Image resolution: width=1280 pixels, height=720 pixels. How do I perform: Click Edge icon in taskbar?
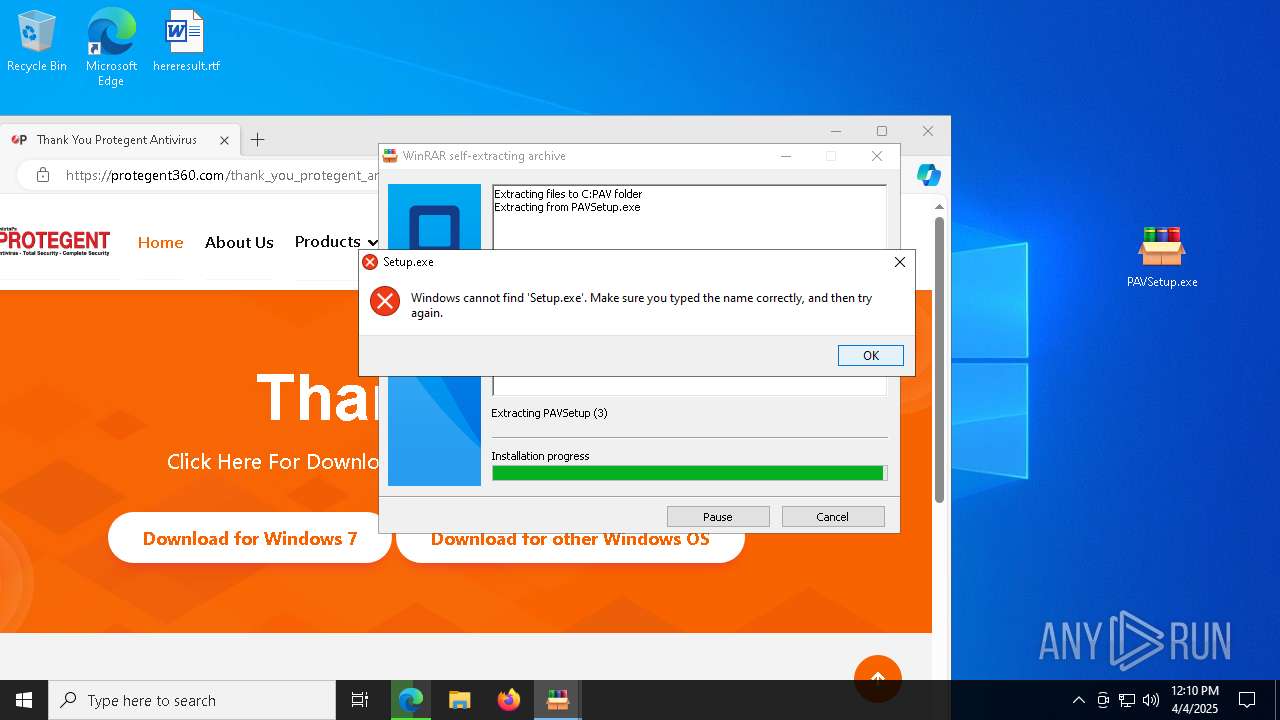pyautogui.click(x=411, y=700)
